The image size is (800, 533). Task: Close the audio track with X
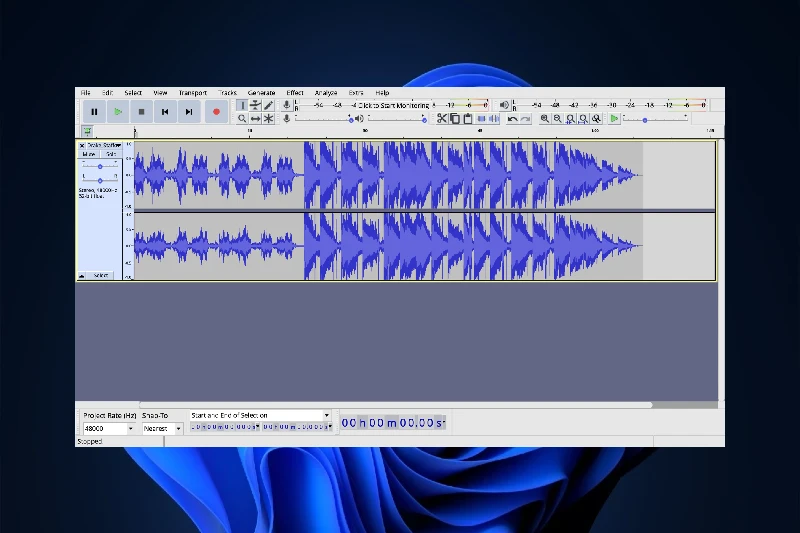(82, 145)
